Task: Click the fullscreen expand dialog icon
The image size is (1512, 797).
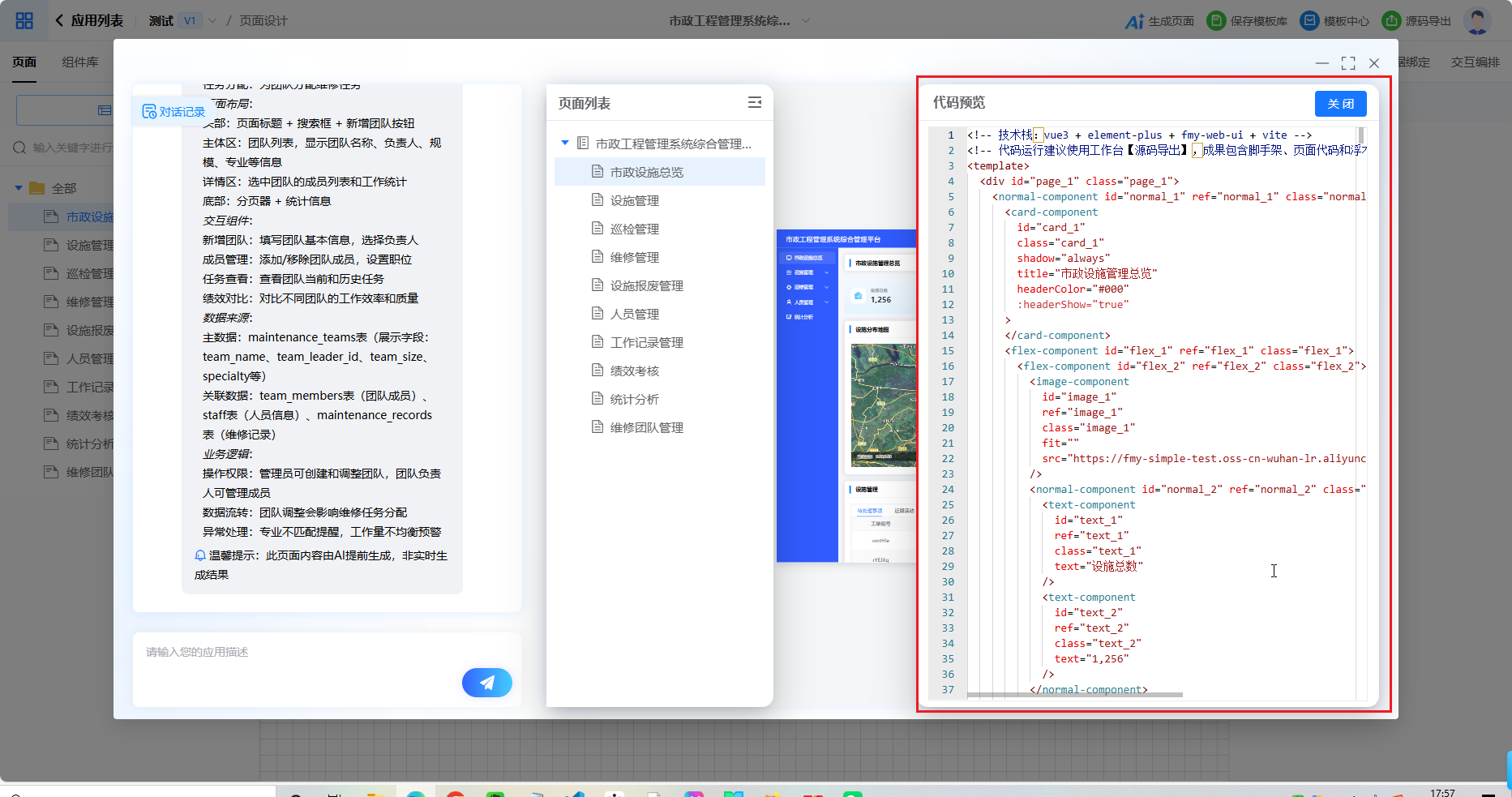Action: coord(1348,63)
